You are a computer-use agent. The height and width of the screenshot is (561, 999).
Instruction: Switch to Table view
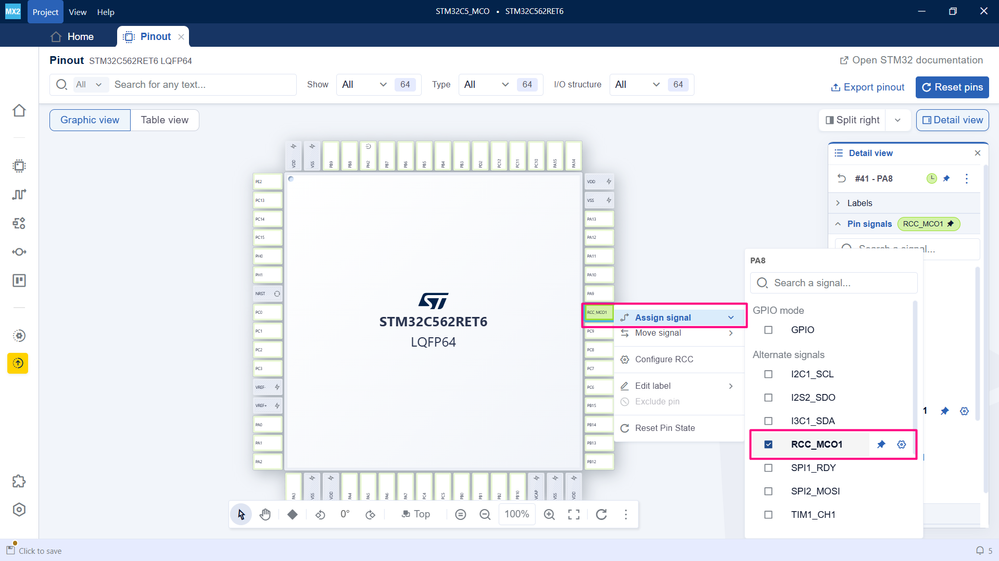pos(164,120)
